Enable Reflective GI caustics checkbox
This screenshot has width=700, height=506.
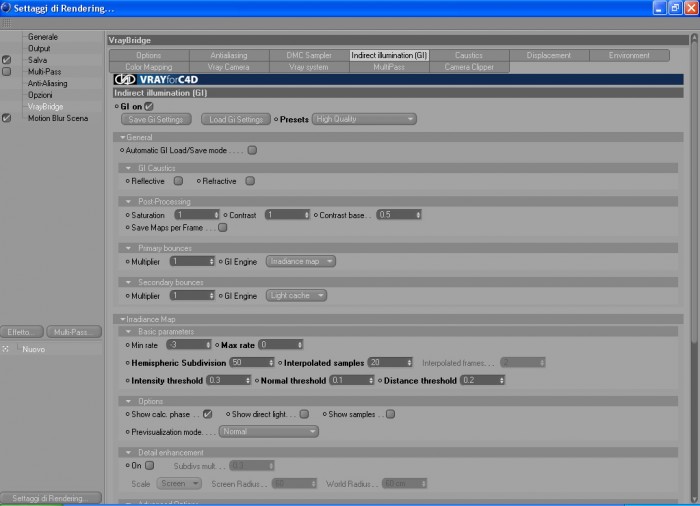tap(178, 181)
